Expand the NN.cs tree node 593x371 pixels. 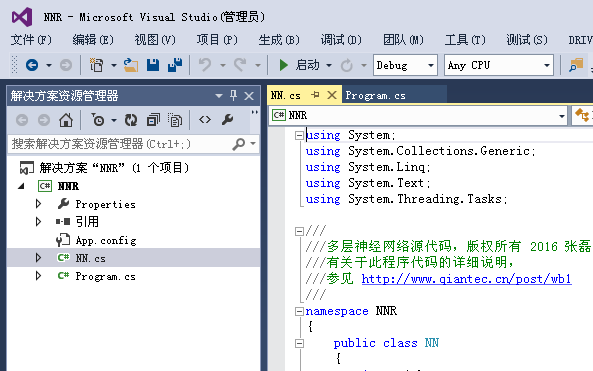pos(38,258)
